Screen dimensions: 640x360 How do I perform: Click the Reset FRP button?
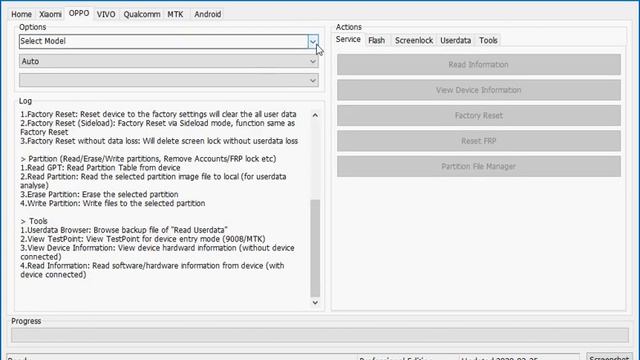(x=479, y=141)
